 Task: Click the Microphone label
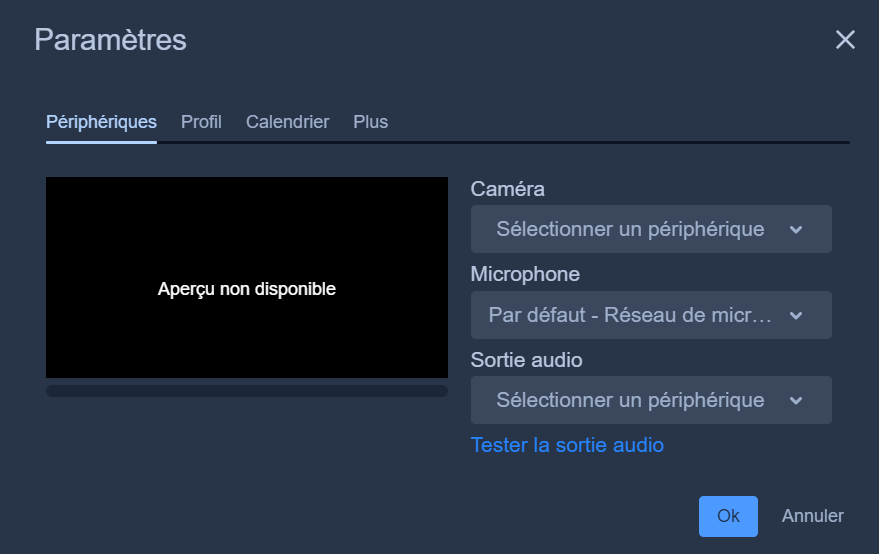(x=525, y=274)
